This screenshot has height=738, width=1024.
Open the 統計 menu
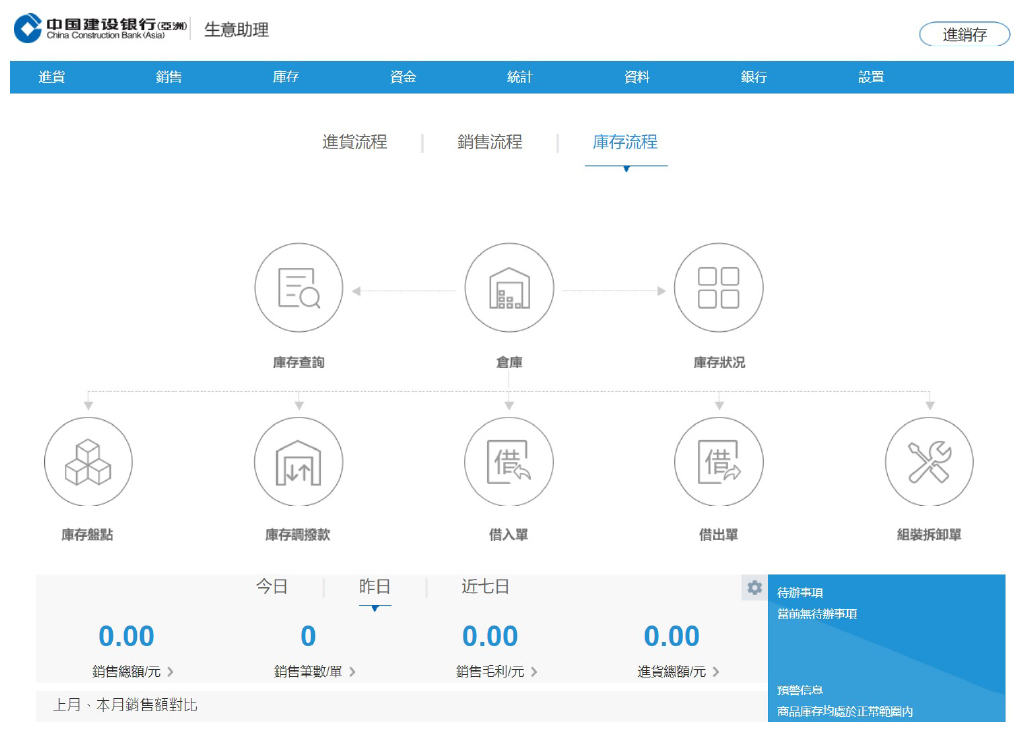[520, 77]
